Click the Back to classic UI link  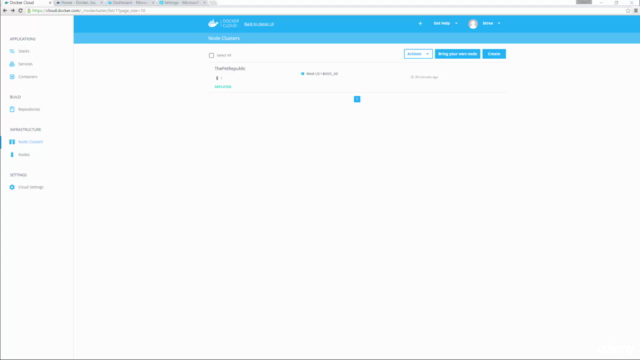pos(259,24)
